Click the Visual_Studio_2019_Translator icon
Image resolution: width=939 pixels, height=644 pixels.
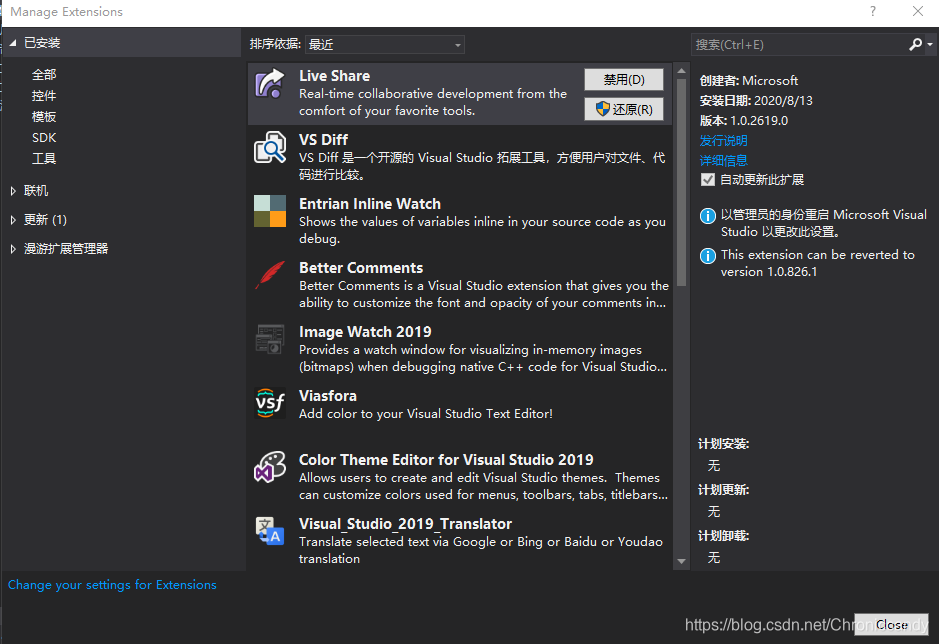269,531
